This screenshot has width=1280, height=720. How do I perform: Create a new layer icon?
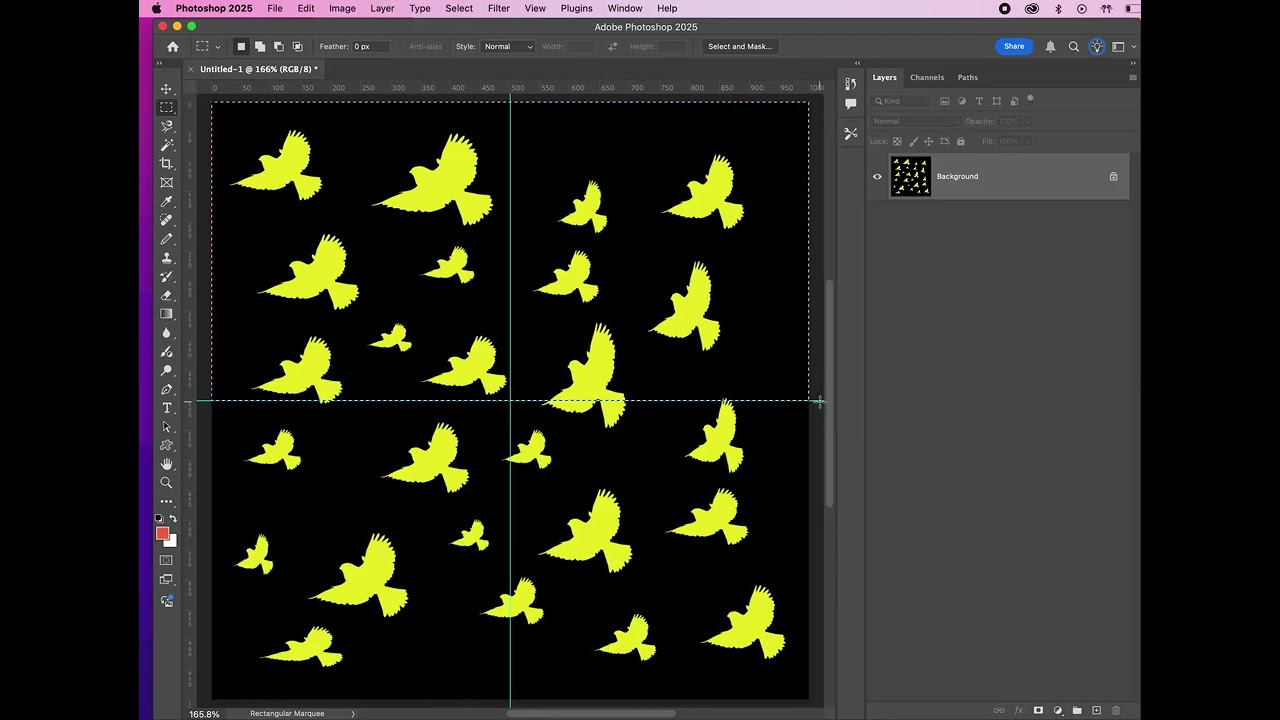(1096, 710)
